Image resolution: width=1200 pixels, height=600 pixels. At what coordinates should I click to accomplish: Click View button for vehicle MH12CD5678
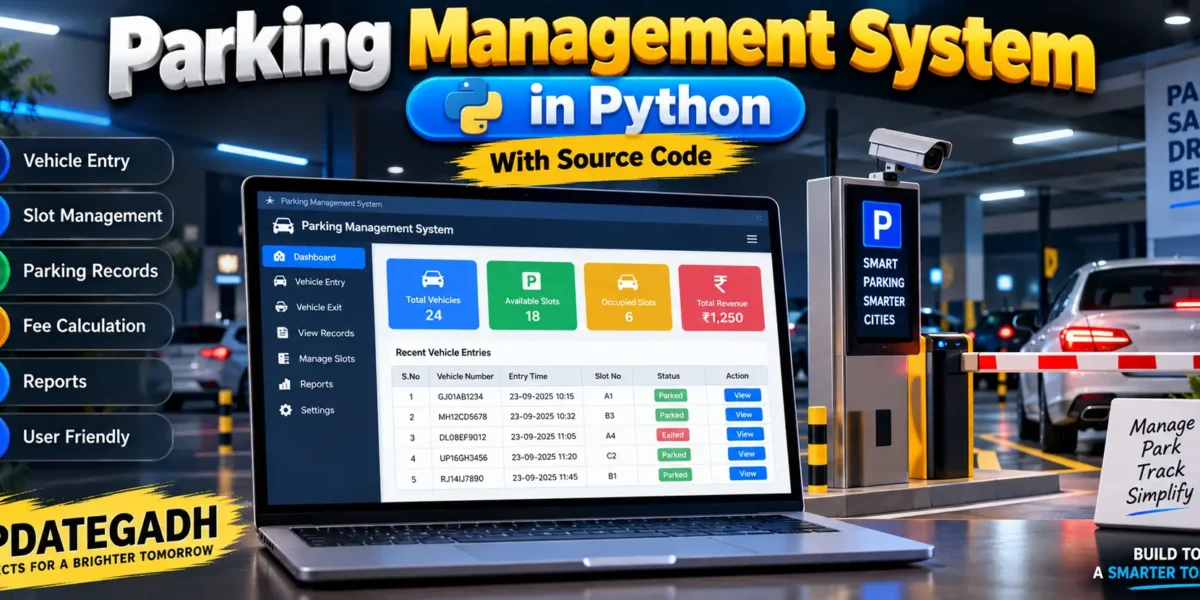point(743,414)
